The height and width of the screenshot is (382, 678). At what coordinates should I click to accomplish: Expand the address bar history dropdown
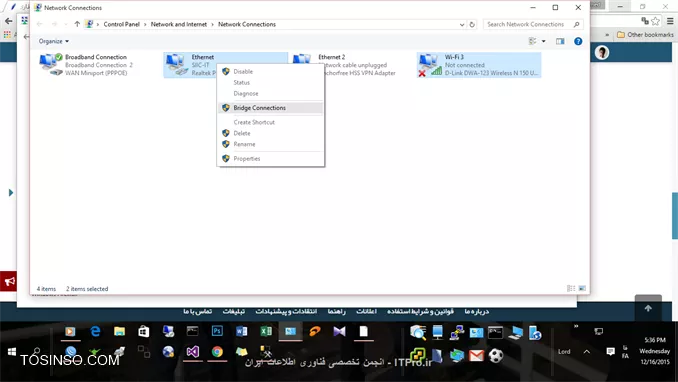462,25
